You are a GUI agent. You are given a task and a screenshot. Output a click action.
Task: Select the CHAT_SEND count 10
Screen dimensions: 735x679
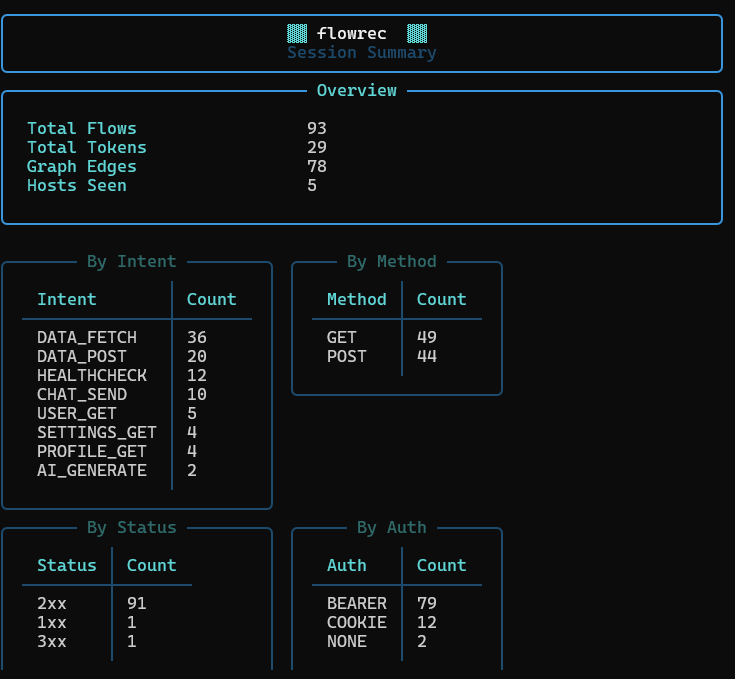click(x=197, y=395)
